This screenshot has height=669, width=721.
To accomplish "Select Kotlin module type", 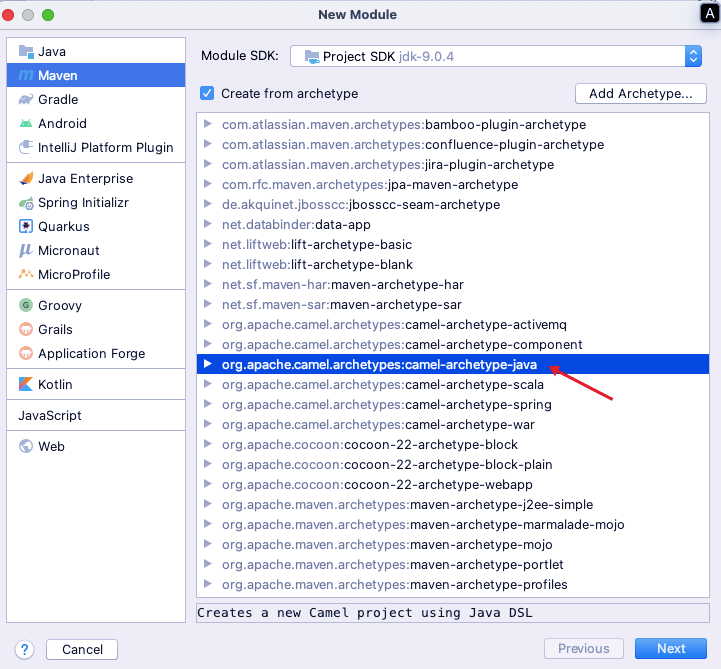I will pyautogui.click(x=96, y=384).
